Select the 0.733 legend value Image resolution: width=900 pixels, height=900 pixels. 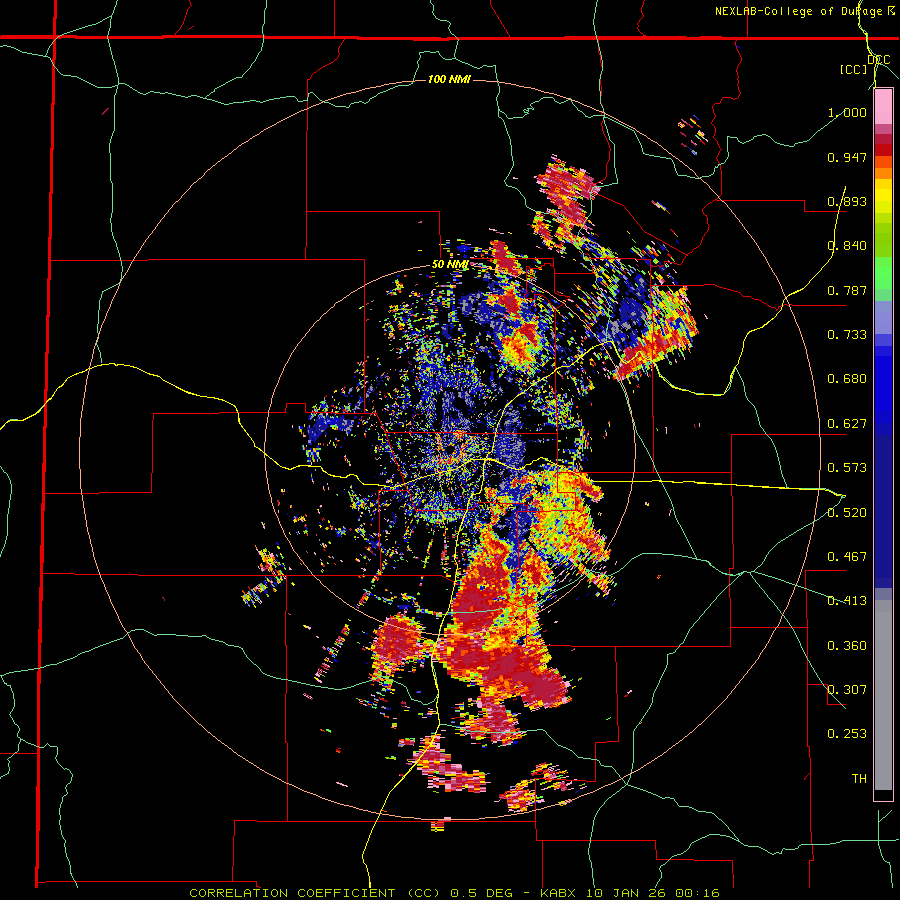click(847, 335)
